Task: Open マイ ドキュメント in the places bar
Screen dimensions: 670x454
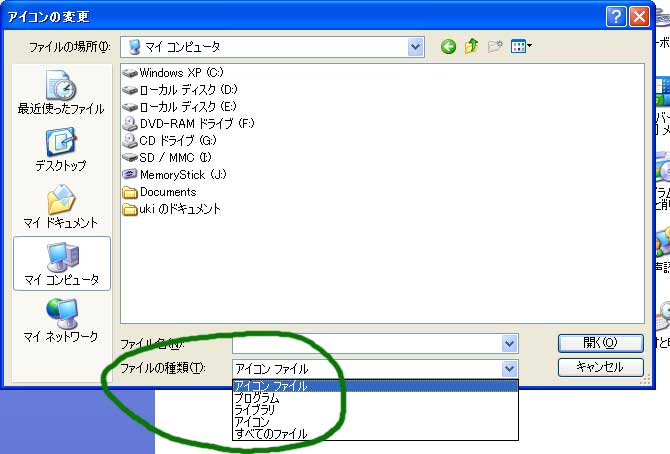Action: 61,206
